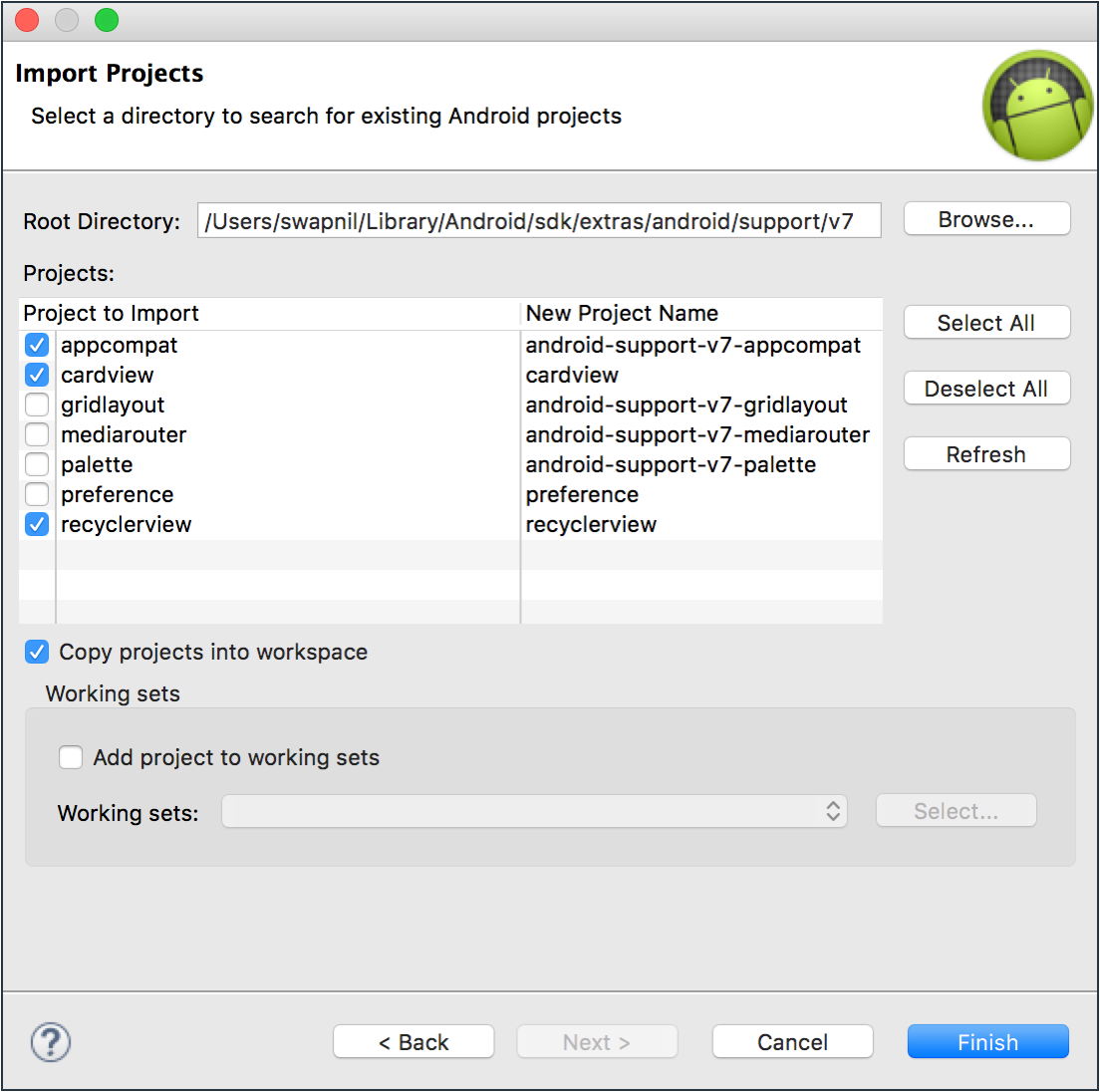Click the Refresh button
Viewport: 1100px width, 1092px height.
pos(986,453)
